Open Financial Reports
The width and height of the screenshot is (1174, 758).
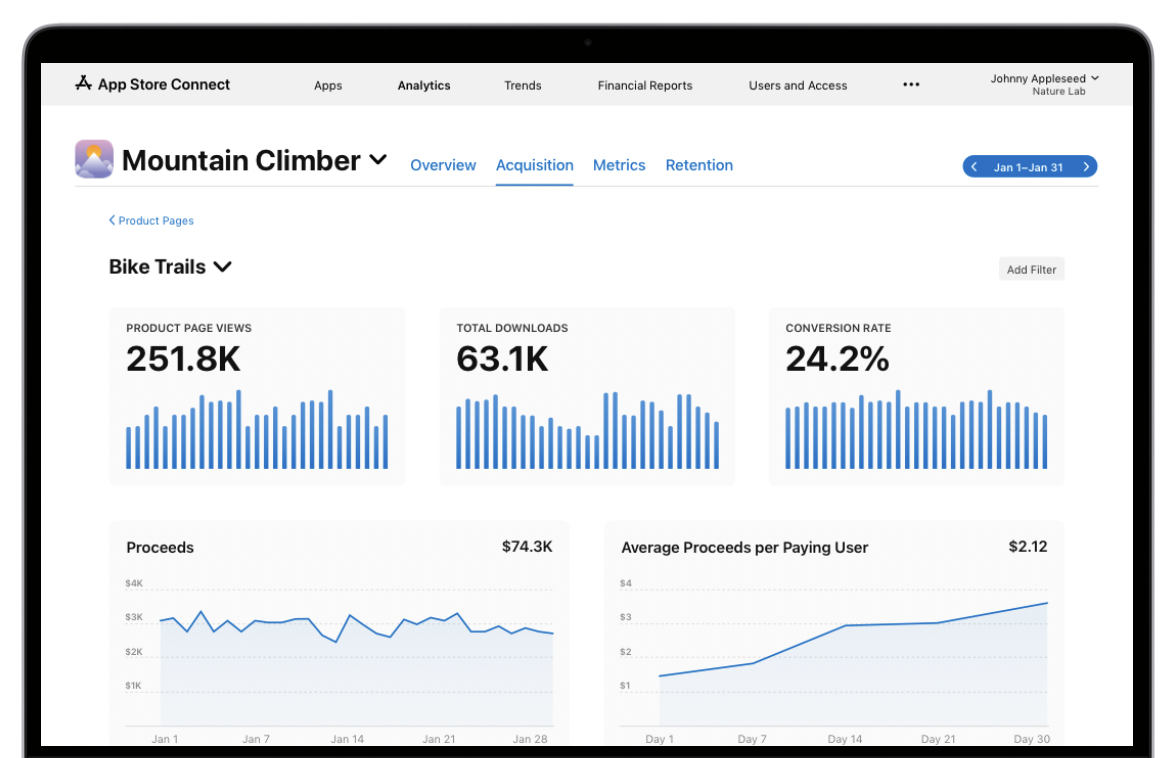(x=645, y=85)
